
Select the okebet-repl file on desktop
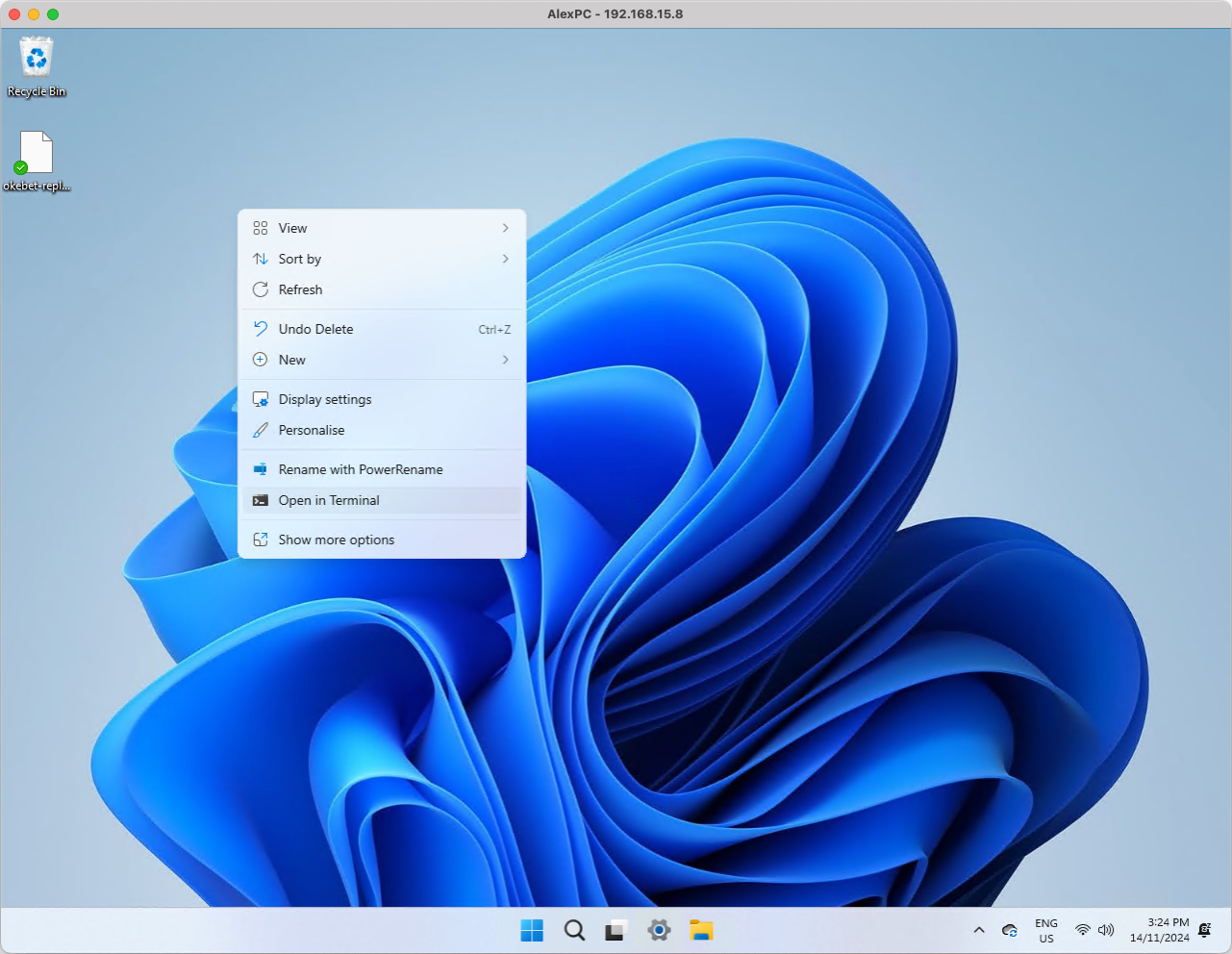pyautogui.click(x=37, y=162)
